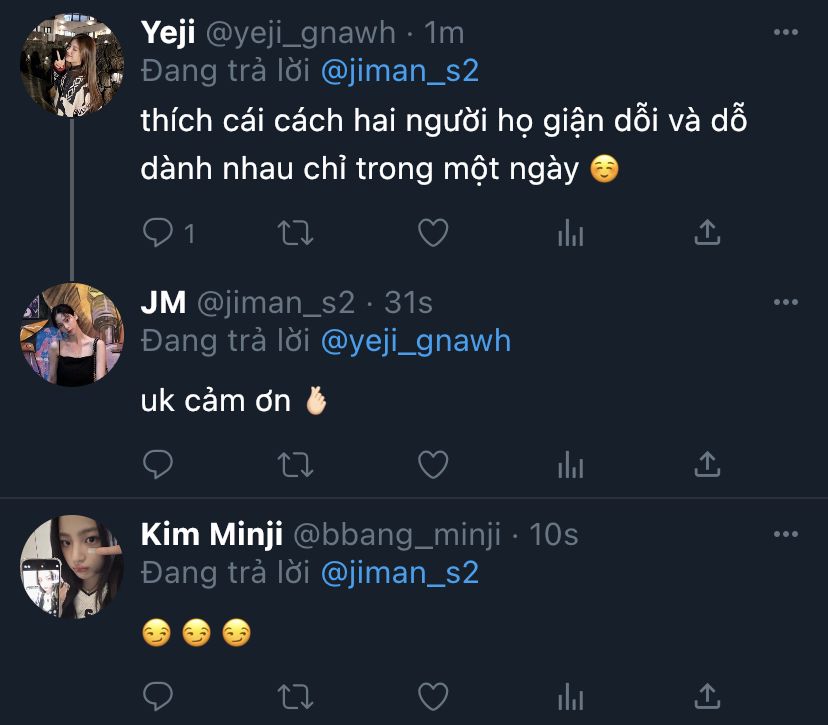Reply to Kim Minji's emoji tweet
This screenshot has width=828, height=725.
point(158,695)
